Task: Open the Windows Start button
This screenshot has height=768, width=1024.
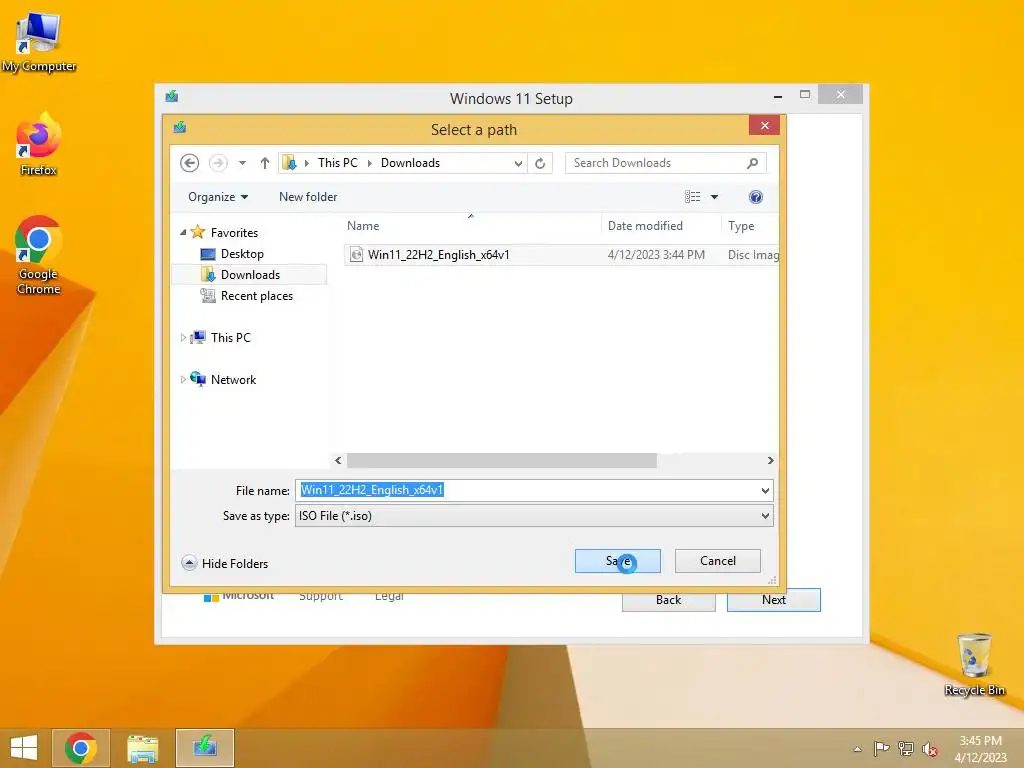Action: point(24,748)
